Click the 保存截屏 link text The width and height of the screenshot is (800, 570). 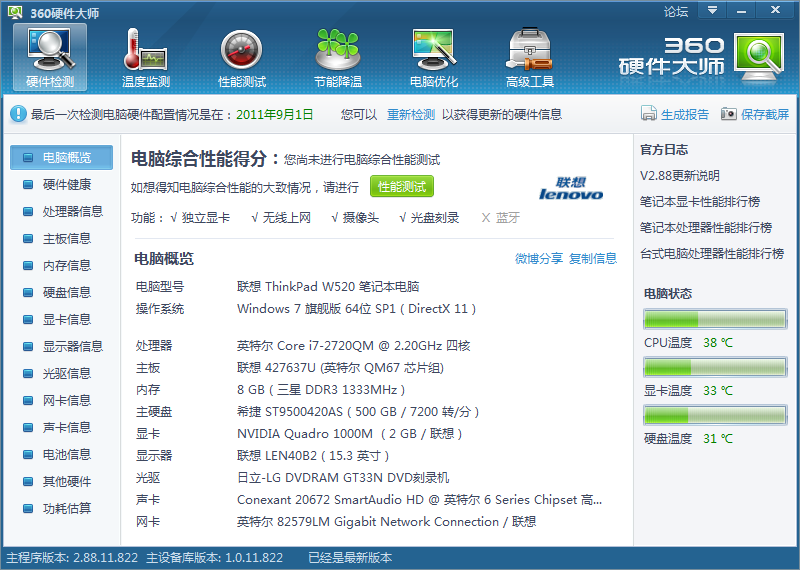[x=765, y=114]
